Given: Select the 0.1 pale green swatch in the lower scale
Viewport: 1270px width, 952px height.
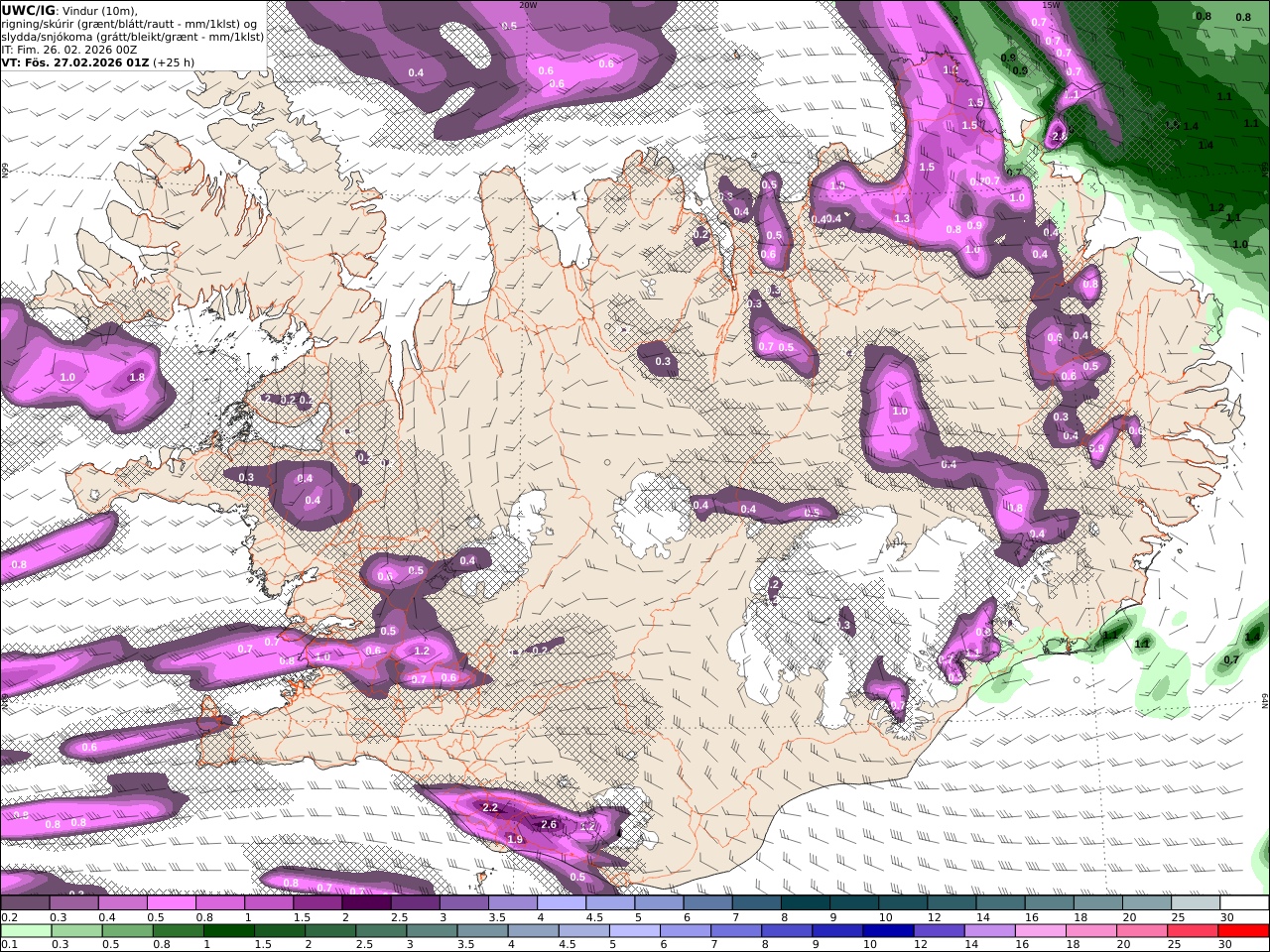Looking at the screenshot, I should pyautogui.click(x=25, y=931).
